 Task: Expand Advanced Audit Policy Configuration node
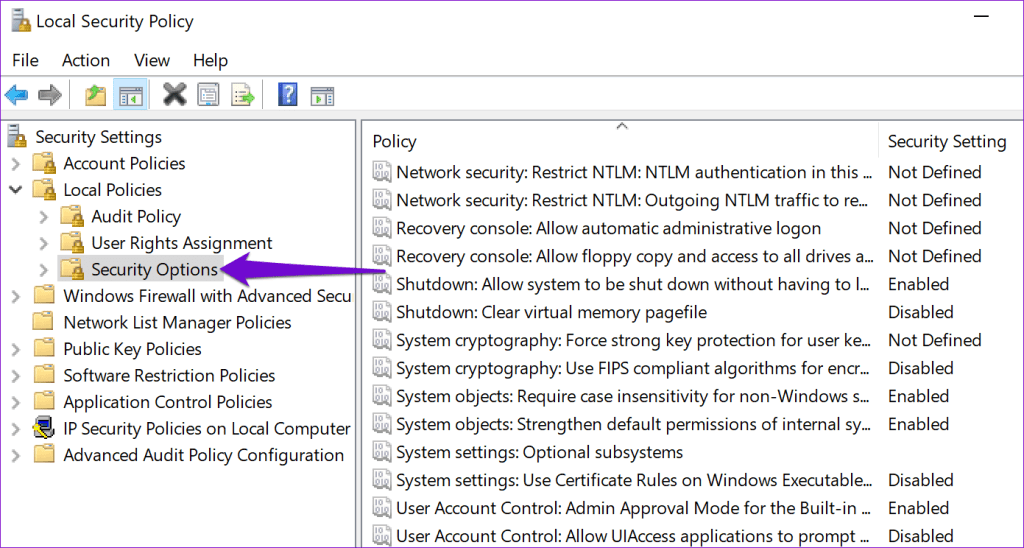pos(15,455)
